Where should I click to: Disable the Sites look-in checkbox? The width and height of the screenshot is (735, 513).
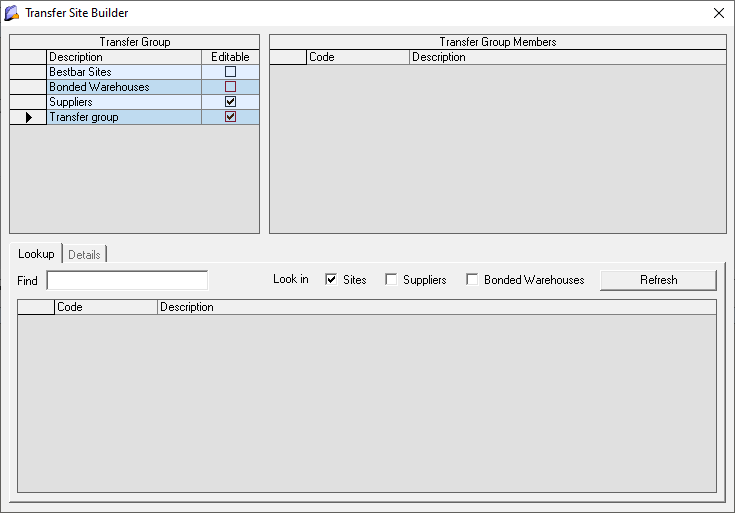click(331, 280)
